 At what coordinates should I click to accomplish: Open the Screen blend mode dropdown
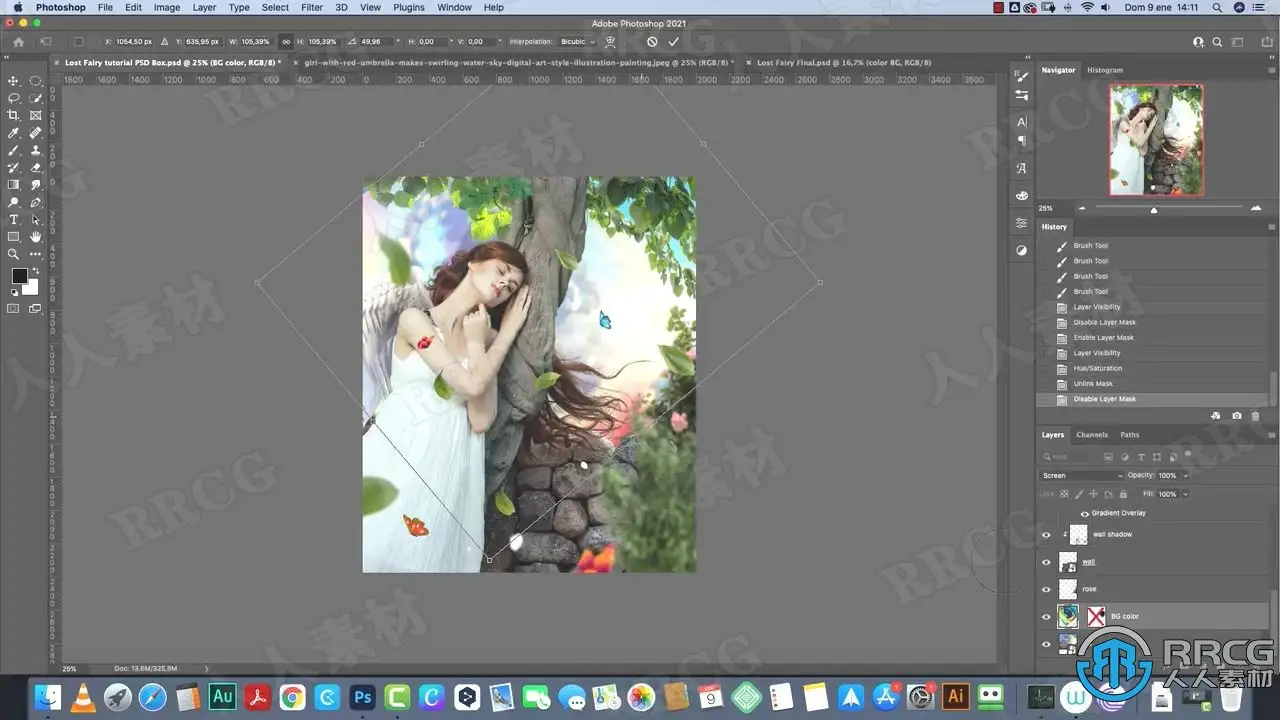1082,476
